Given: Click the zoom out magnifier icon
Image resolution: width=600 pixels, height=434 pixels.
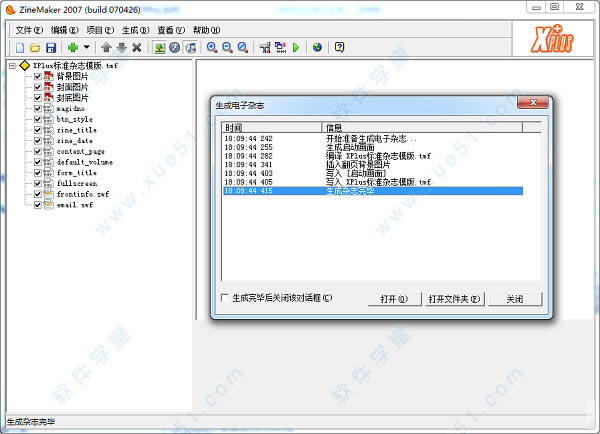Looking at the screenshot, I should click(227, 47).
